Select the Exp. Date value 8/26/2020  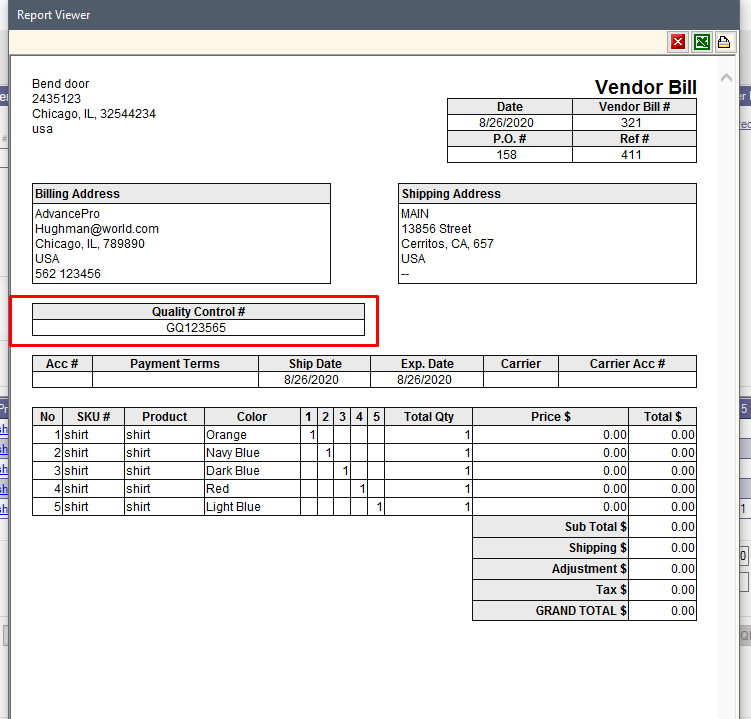click(425, 380)
